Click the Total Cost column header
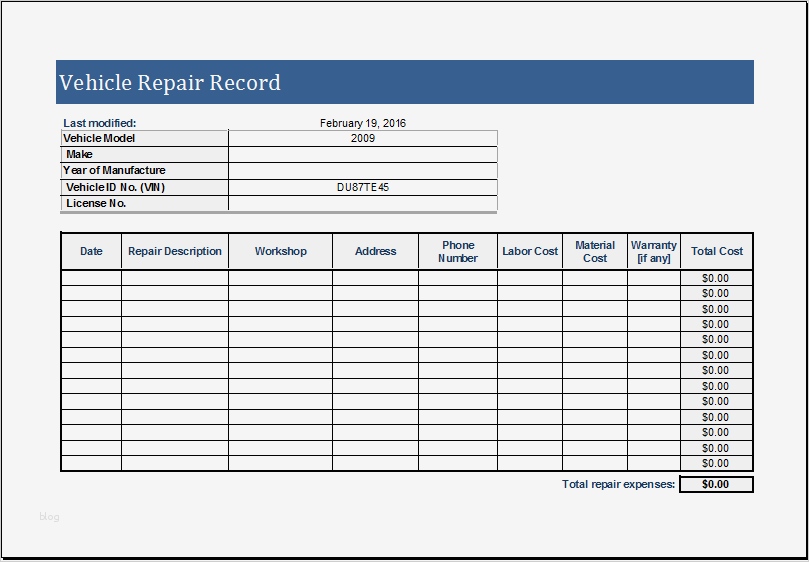The height and width of the screenshot is (562, 809). tap(717, 251)
